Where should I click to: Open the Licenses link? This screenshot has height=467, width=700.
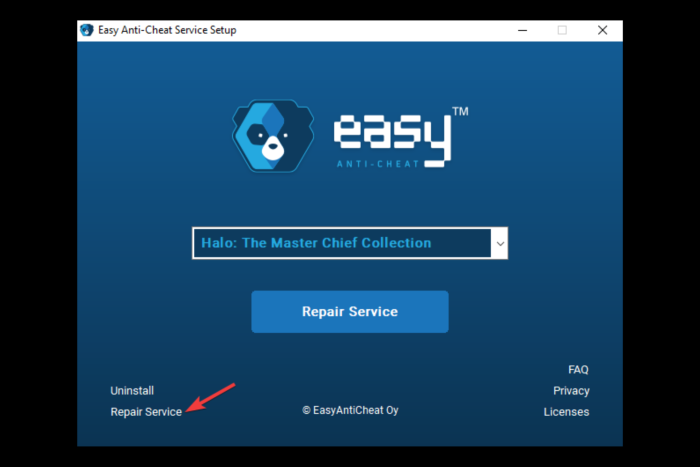[566, 412]
